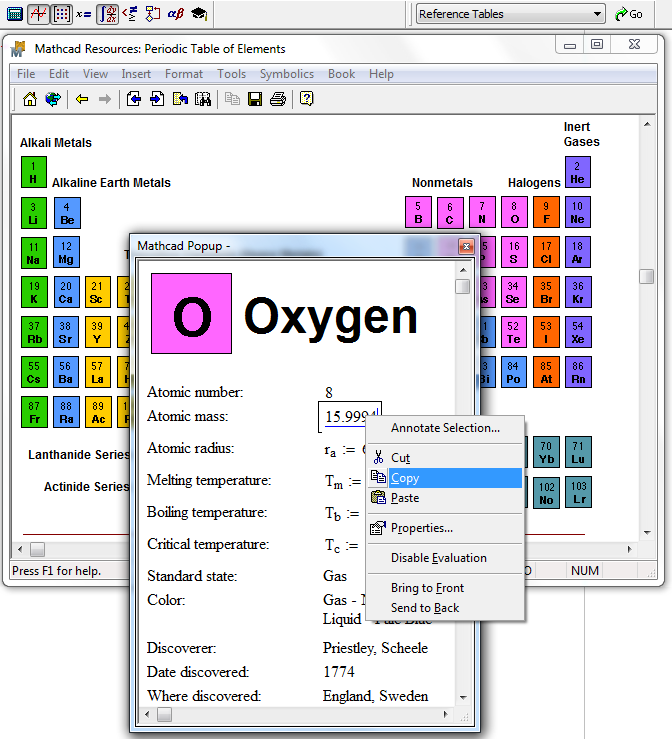Select the Beryllium (Be) element cell
Viewport: 672px width, 739px height.
point(67,213)
